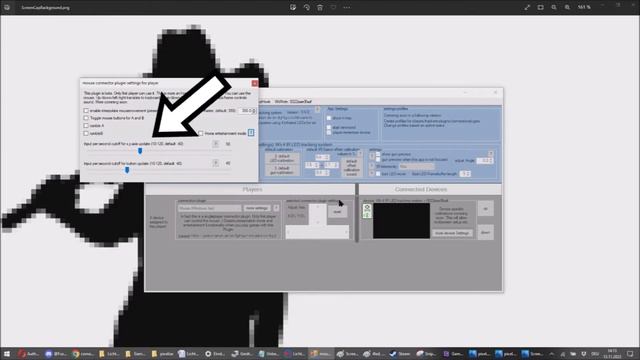
Task: Close the mouse connector plugin settings dialog
Action: [x=254, y=83]
